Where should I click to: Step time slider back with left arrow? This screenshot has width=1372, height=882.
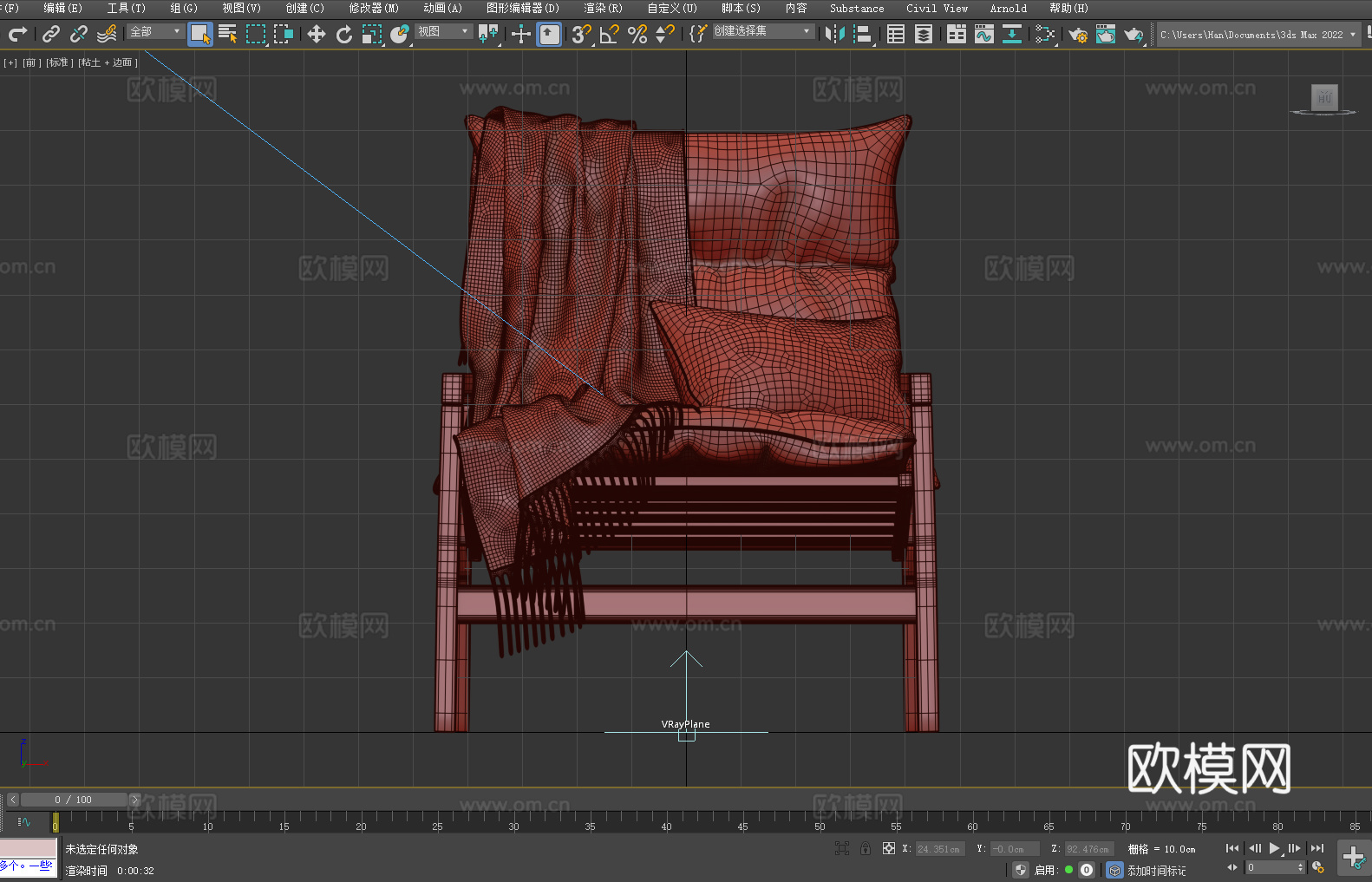click(13, 800)
